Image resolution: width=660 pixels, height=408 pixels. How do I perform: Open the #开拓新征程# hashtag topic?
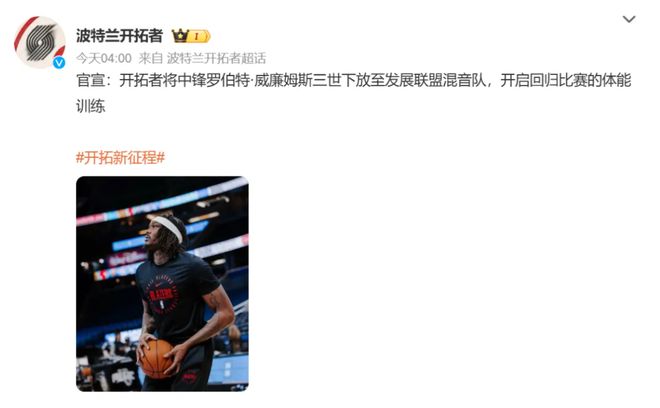point(120,158)
